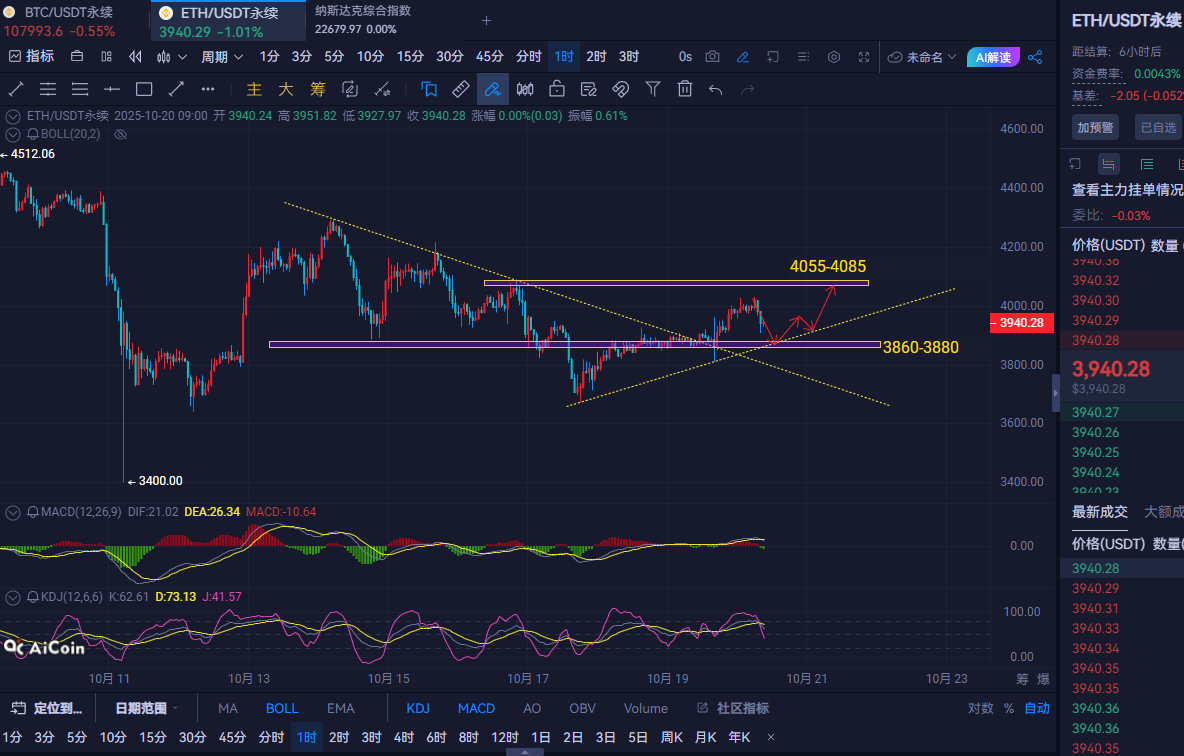This screenshot has height=756, width=1184.
Task: Select the ruler measurement tool
Action: click(x=460, y=89)
